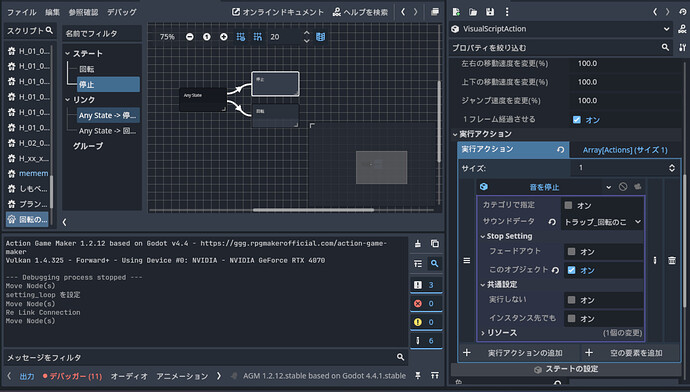The image size is (690, 392).
Task: Open inspector extra options three-dot menu
Action: click(507, 12)
